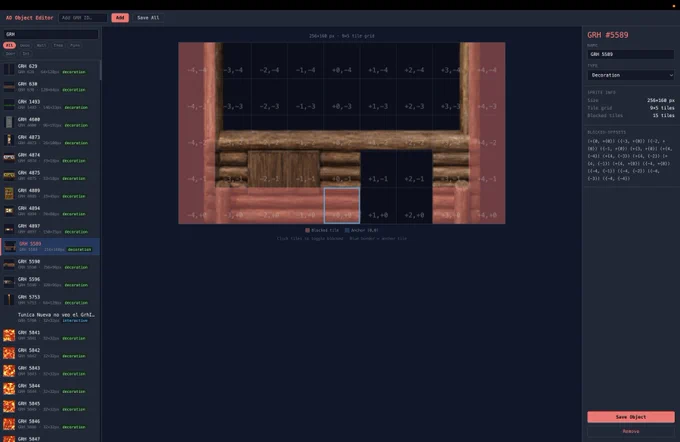Image resolution: width=680 pixels, height=442 pixels.
Task: Select the GRH 5844 list row
Action: 50,389
